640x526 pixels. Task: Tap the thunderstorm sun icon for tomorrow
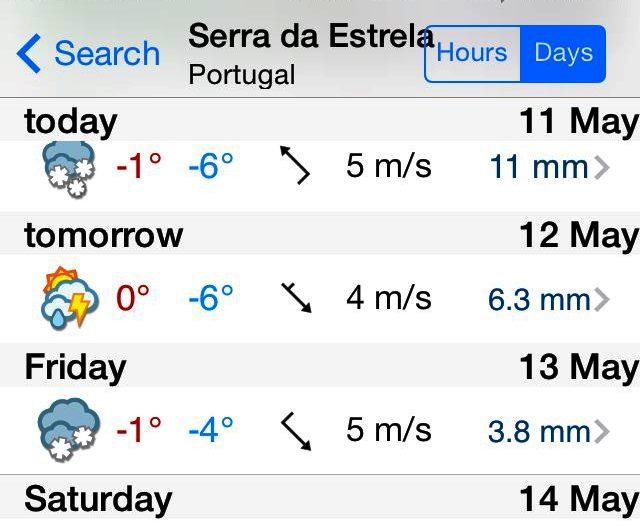69,297
